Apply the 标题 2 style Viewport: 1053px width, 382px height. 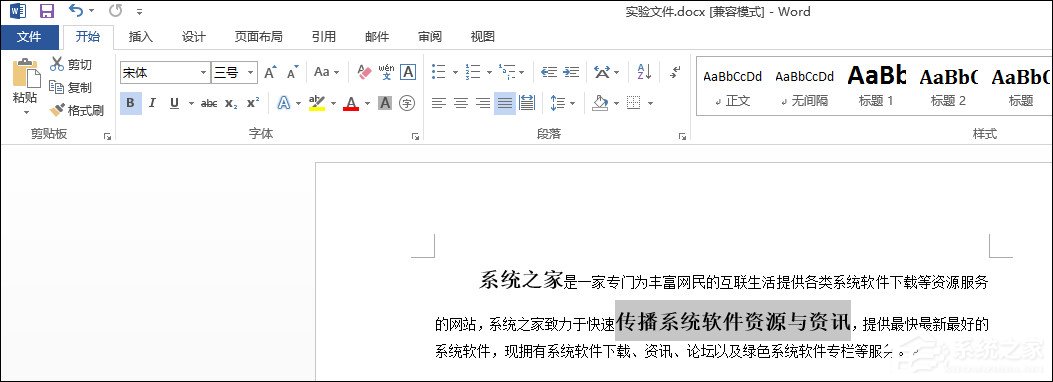pyautogui.click(x=948, y=87)
